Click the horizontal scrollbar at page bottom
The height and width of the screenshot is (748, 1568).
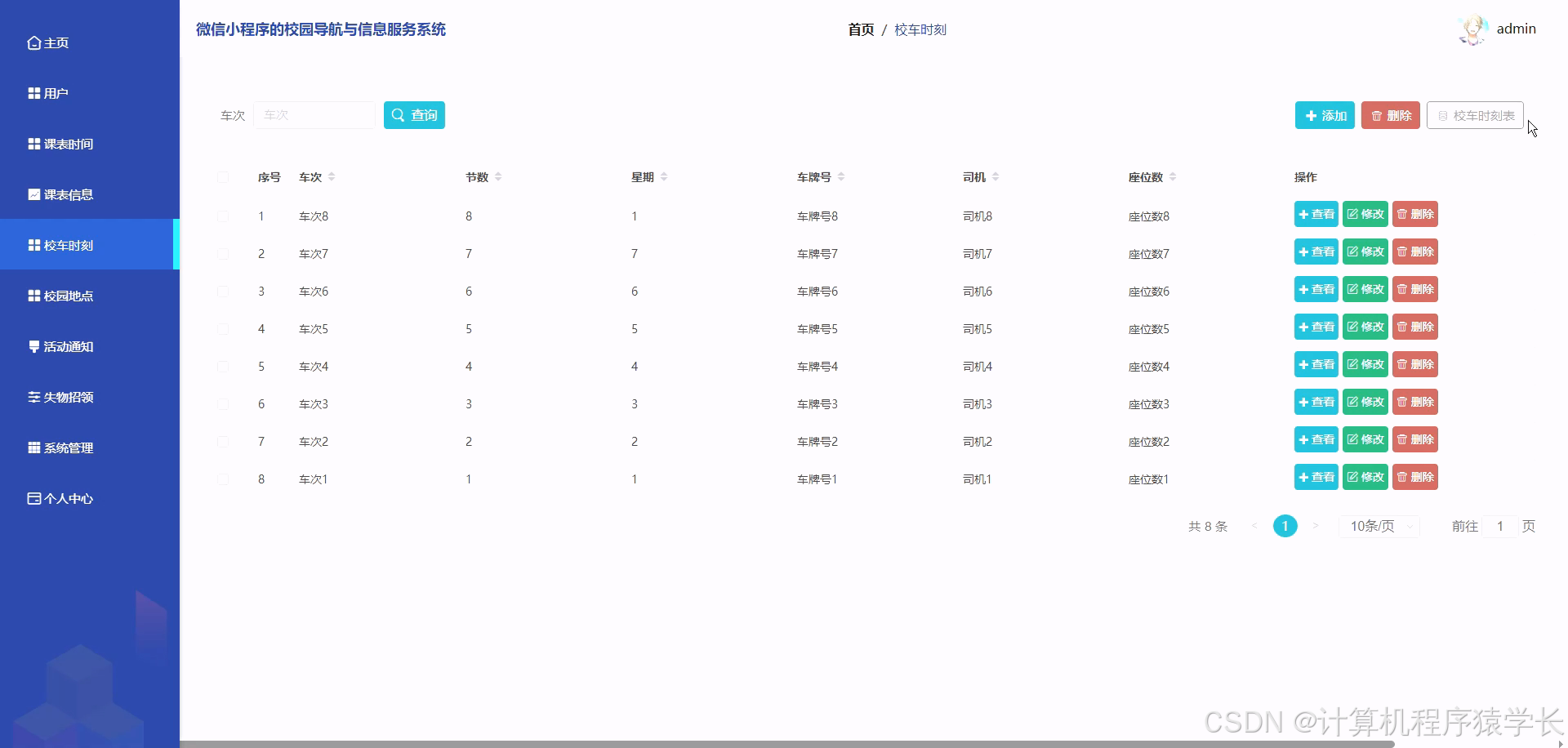787,744
